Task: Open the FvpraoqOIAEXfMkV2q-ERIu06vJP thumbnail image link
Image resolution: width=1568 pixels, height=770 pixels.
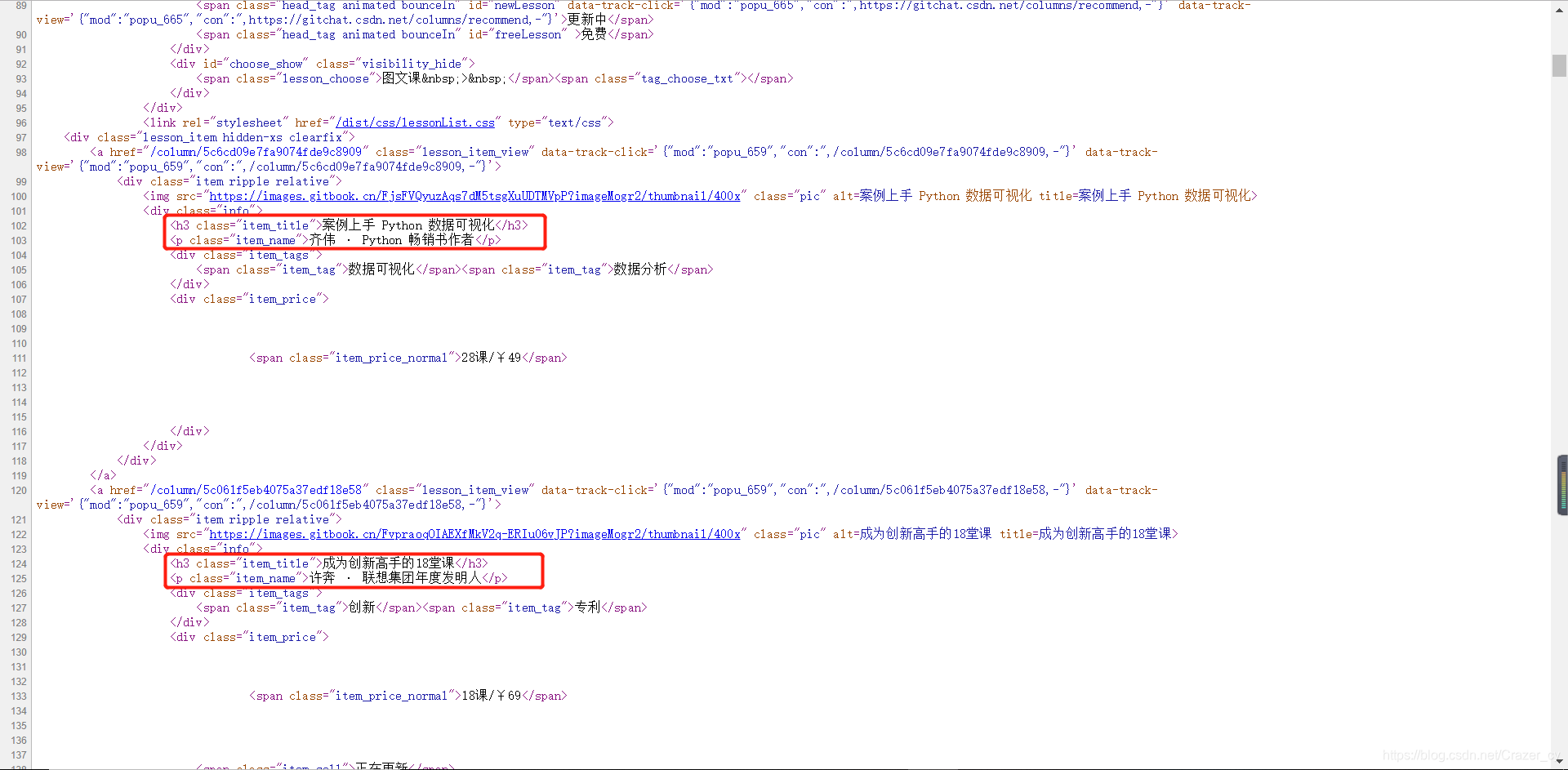Action: coord(474,534)
